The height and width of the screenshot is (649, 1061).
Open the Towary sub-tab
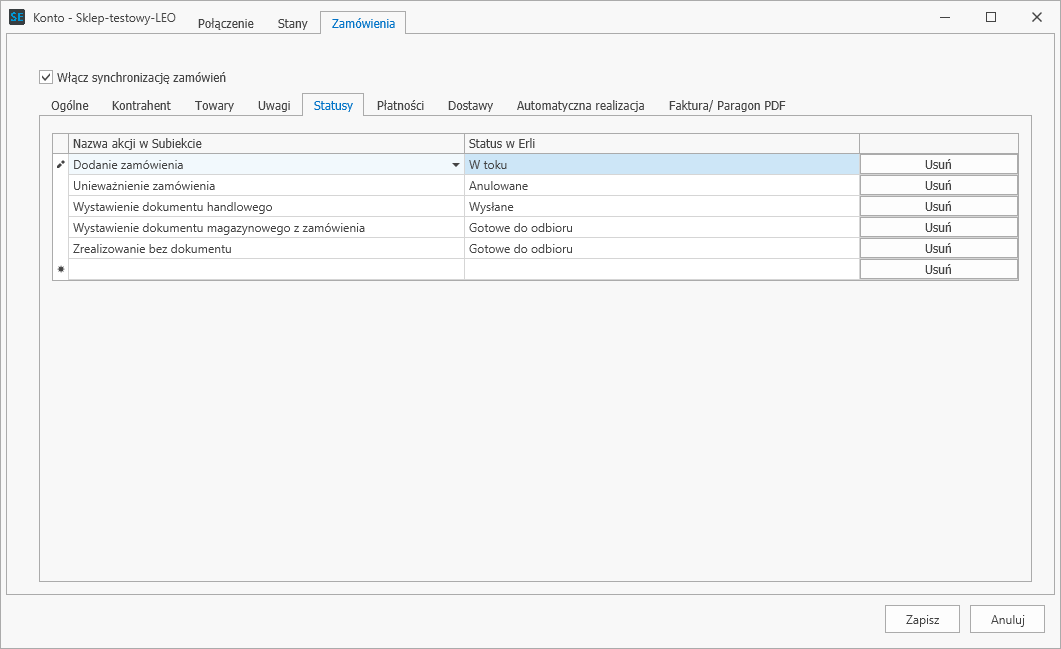tap(215, 106)
